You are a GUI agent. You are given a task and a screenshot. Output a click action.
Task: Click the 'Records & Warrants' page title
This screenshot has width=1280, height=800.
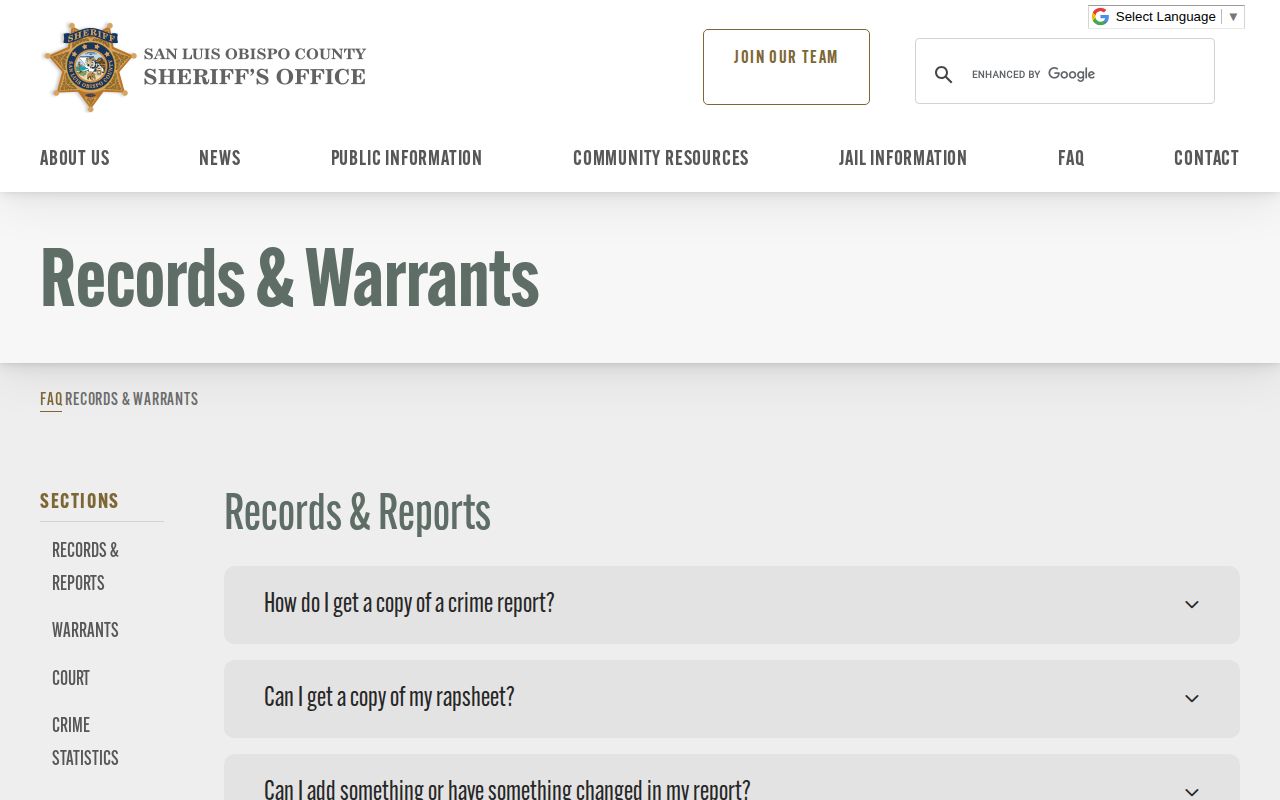(290, 279)
